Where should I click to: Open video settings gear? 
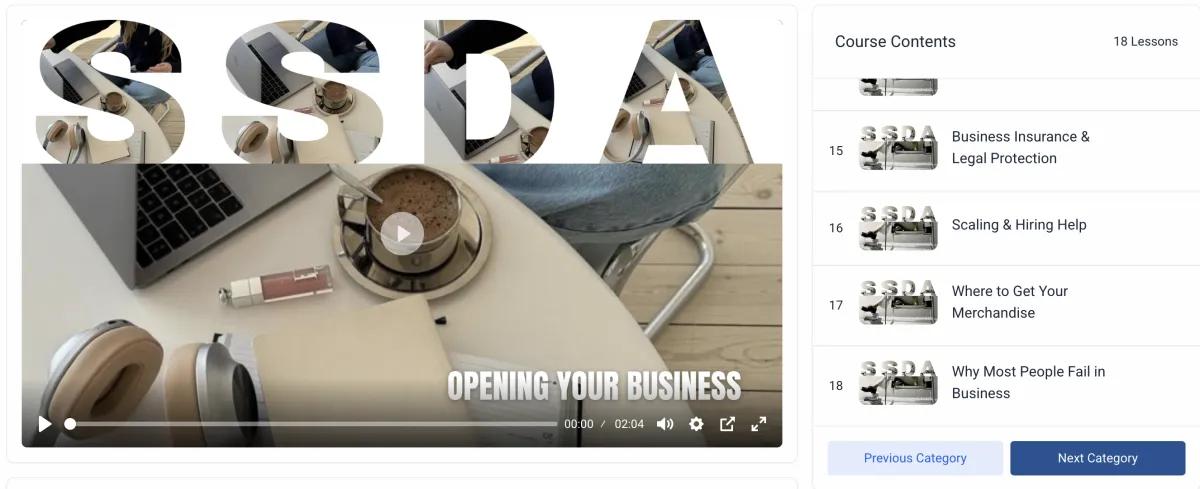(x=696, y=424)
